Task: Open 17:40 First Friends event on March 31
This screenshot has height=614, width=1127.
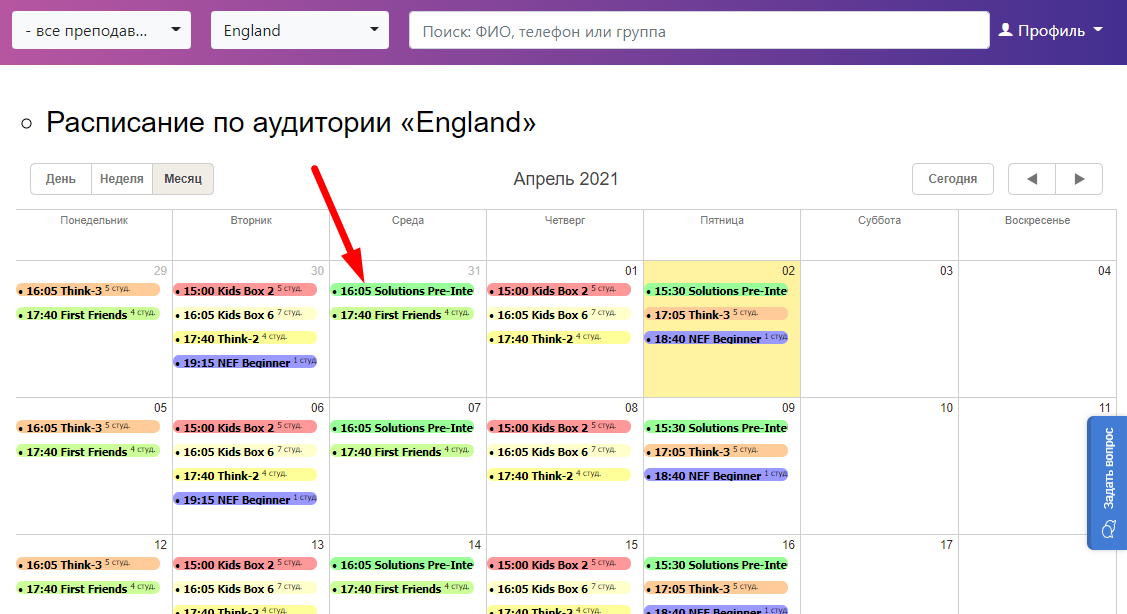Action: click(402, 314)
